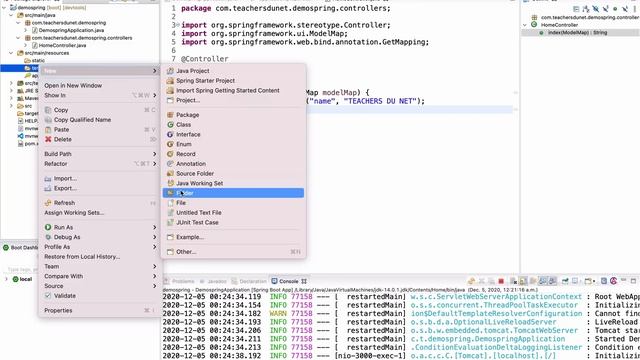Toggle Show Console on standard error changes

(553, 281)
